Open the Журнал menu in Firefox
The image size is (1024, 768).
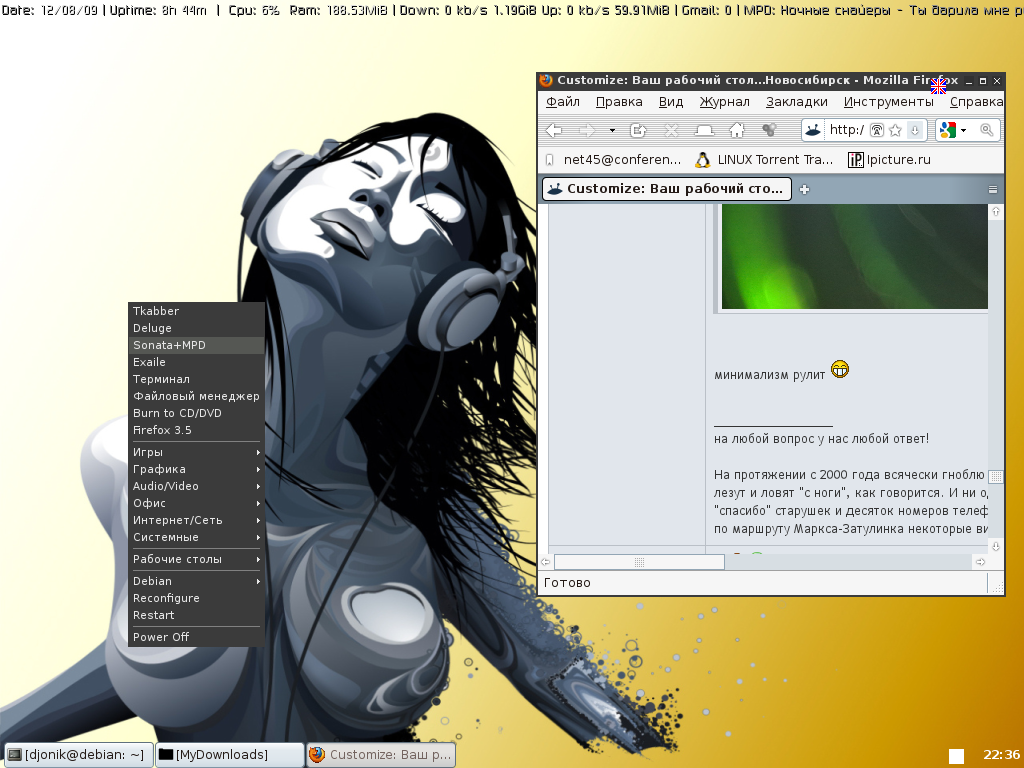point(724,102)
